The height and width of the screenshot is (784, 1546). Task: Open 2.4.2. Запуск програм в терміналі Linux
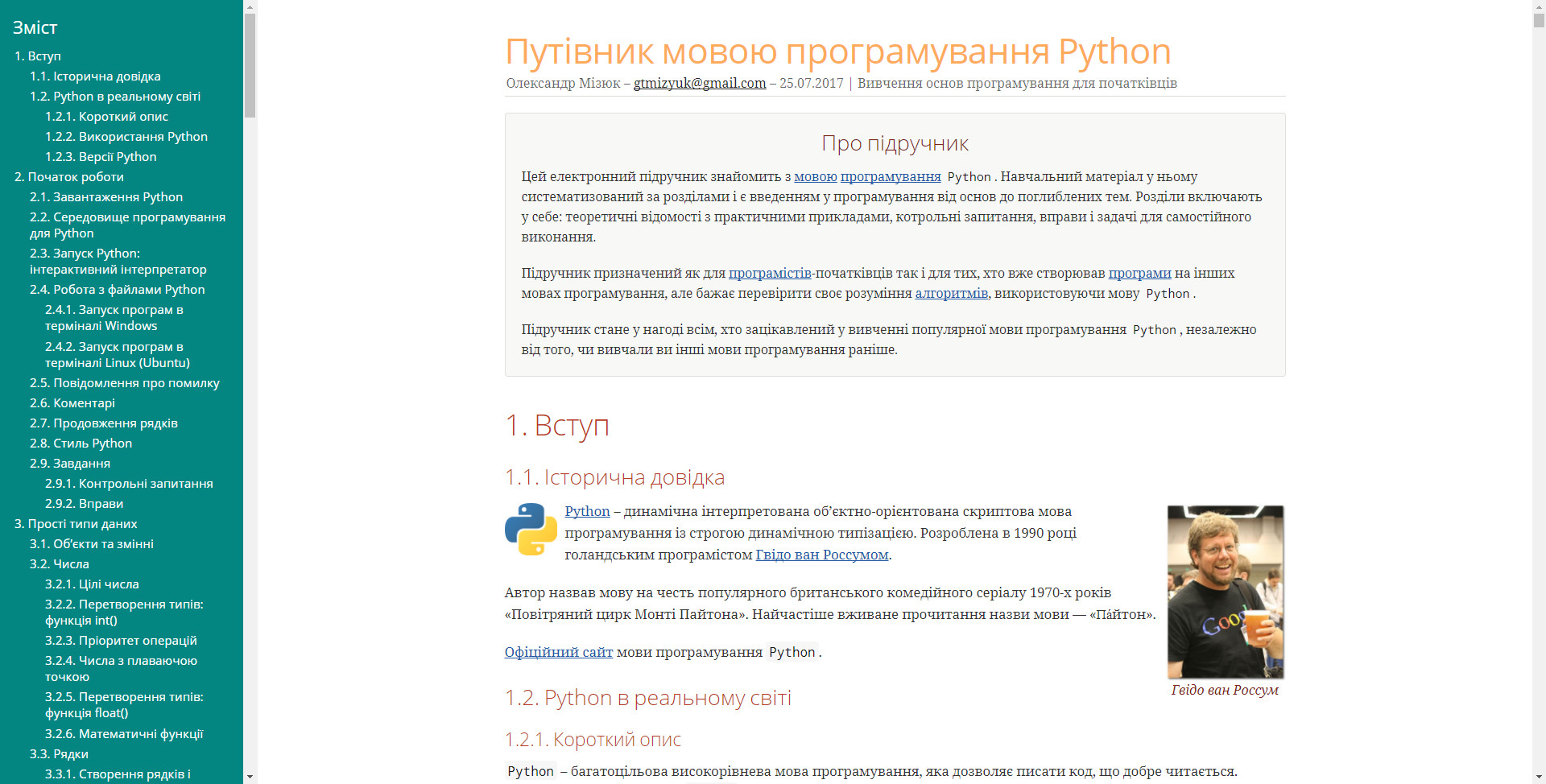pos(118,355)
